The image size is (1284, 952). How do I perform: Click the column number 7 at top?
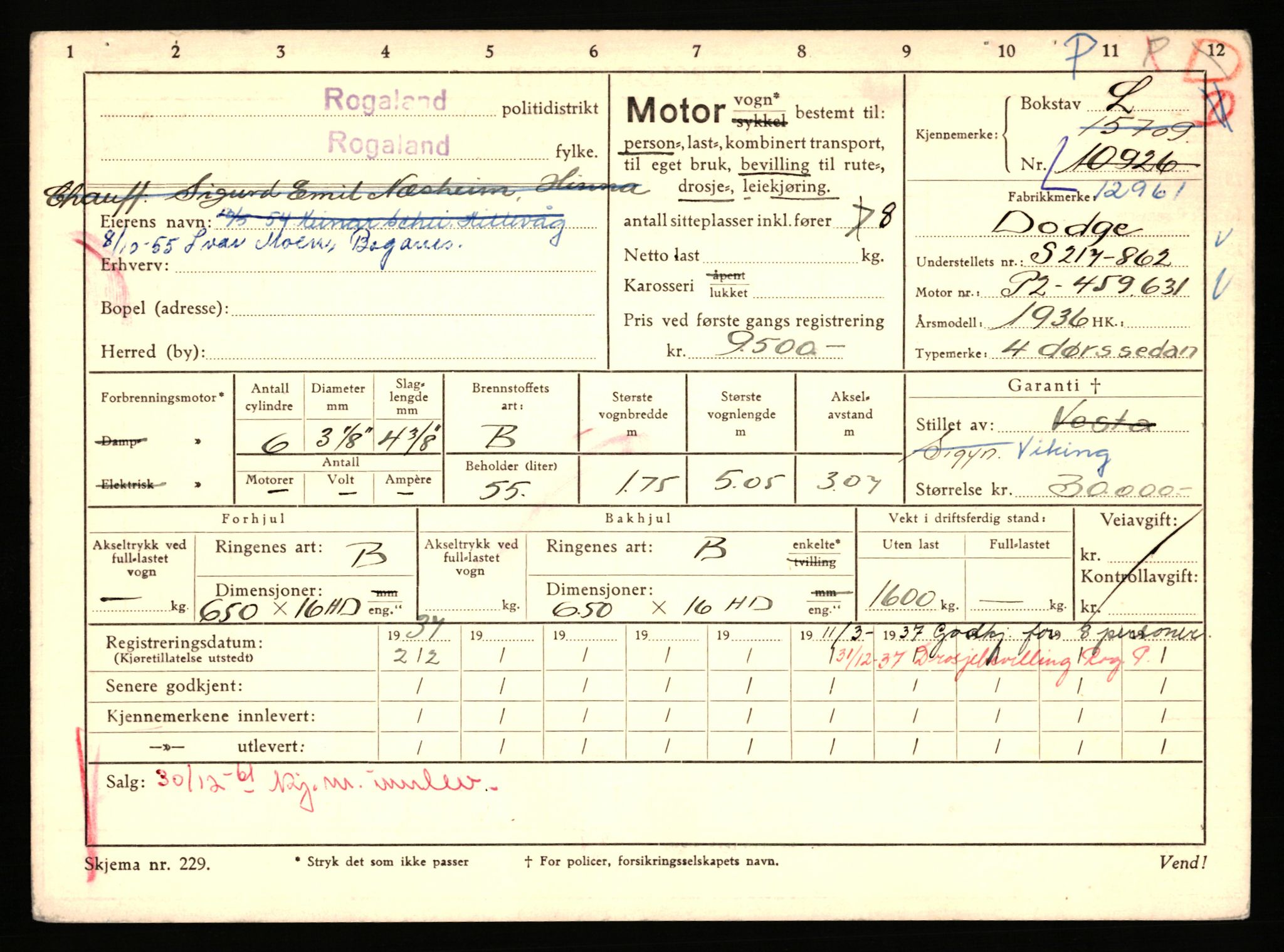click(696, 51)
